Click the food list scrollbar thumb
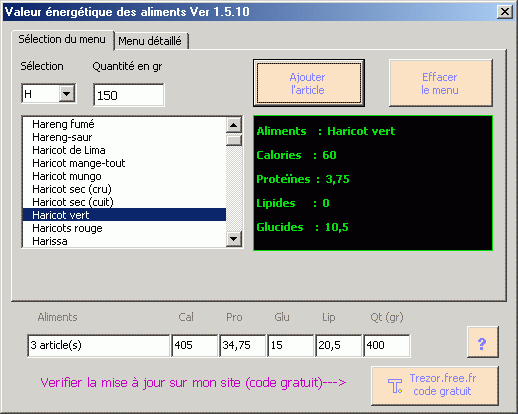 pos(234,140)
